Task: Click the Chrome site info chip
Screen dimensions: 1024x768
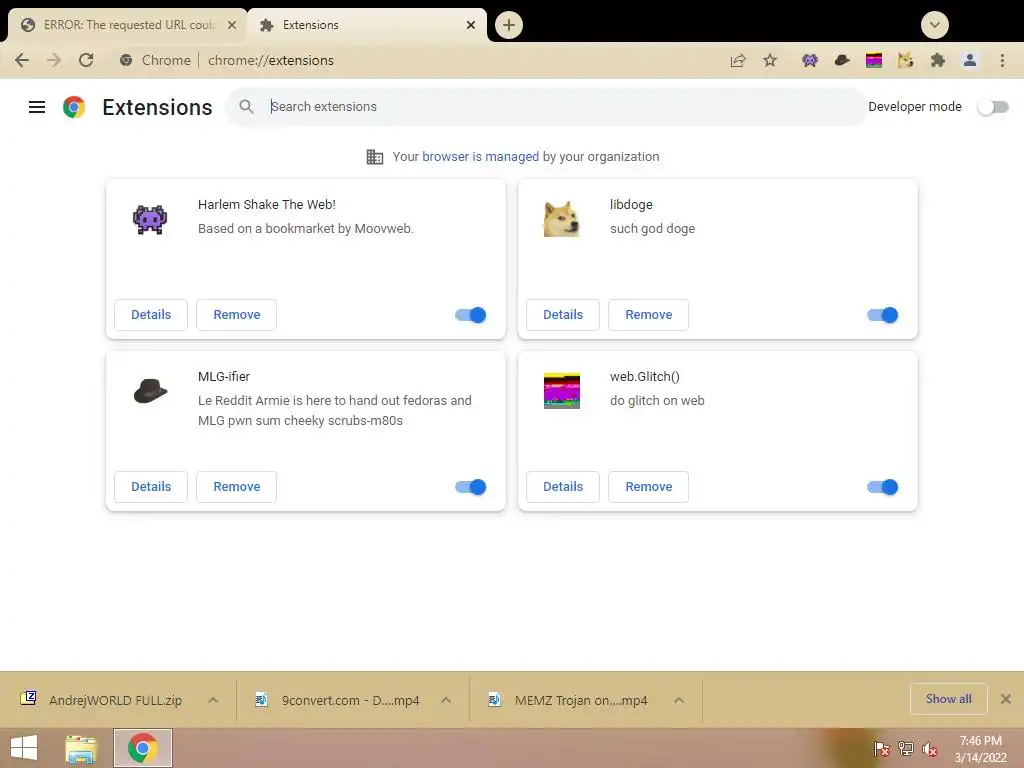Action: [155, 60]
